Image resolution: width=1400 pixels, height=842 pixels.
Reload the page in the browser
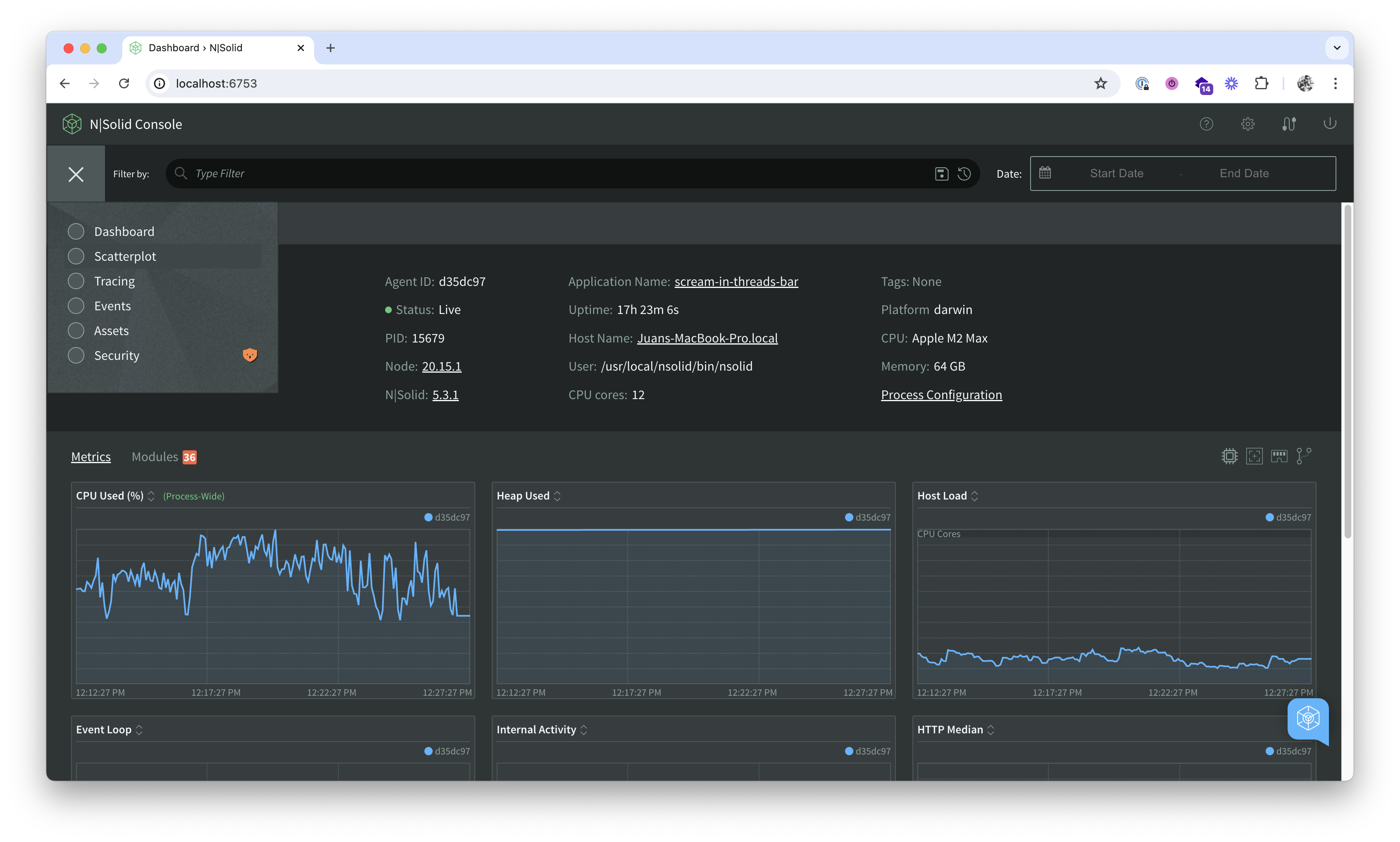pos(124,83)
